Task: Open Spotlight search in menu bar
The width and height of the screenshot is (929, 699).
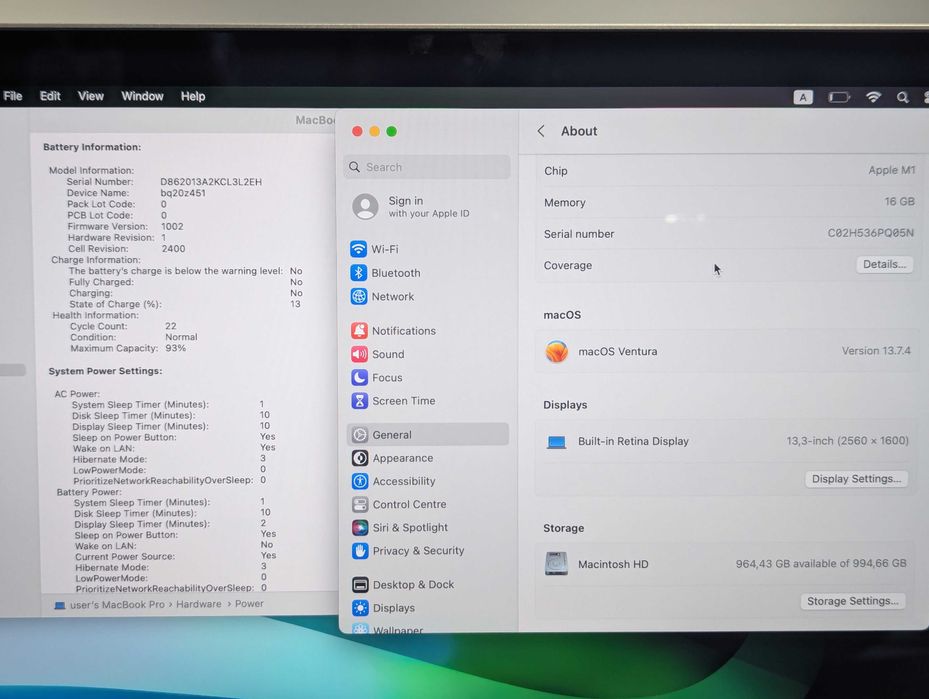Action: tap(902, 97)
